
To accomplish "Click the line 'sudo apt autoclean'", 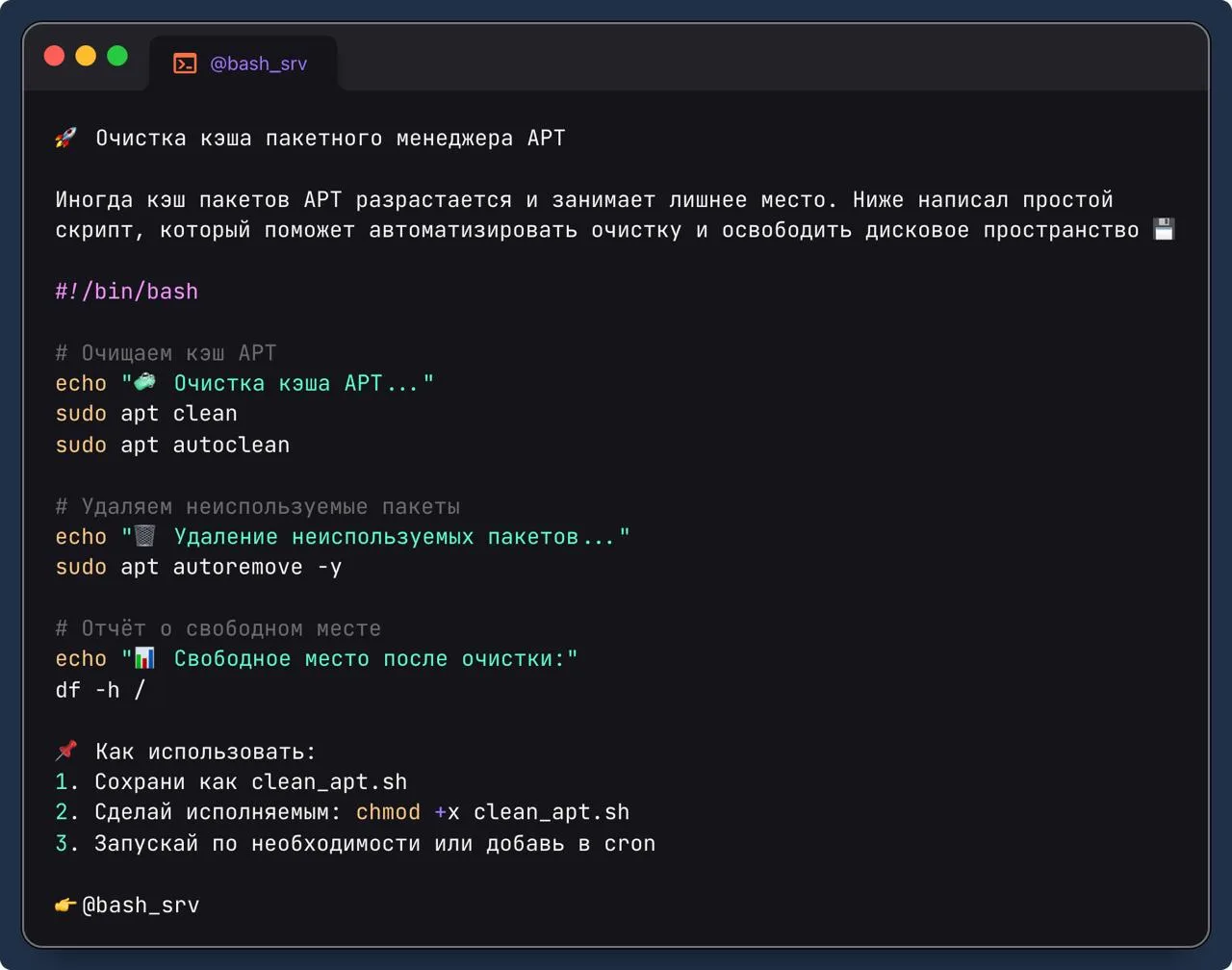I will tap(172, 445).
